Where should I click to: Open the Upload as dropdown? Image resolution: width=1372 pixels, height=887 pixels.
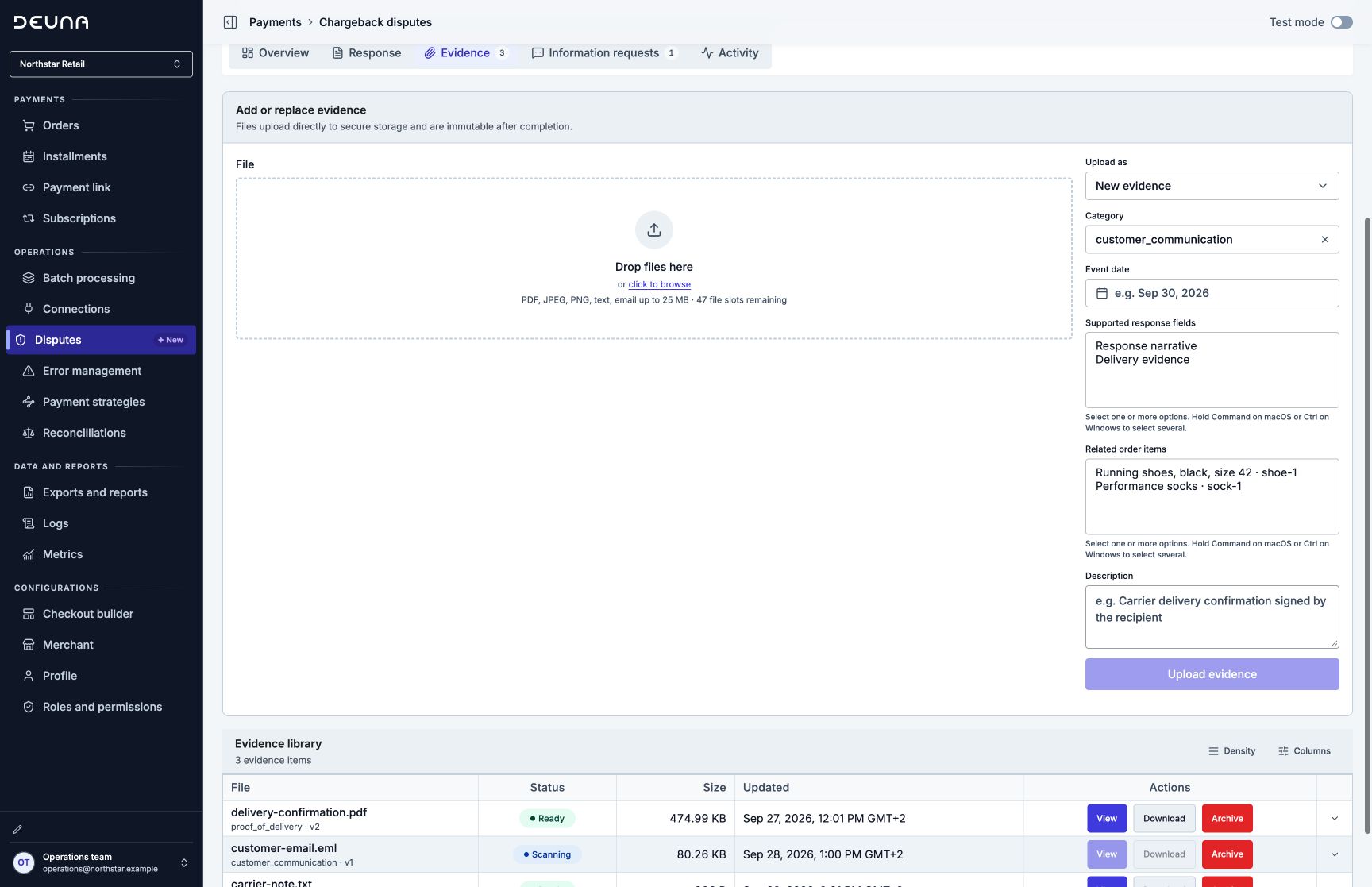[x=1212, y=186]
